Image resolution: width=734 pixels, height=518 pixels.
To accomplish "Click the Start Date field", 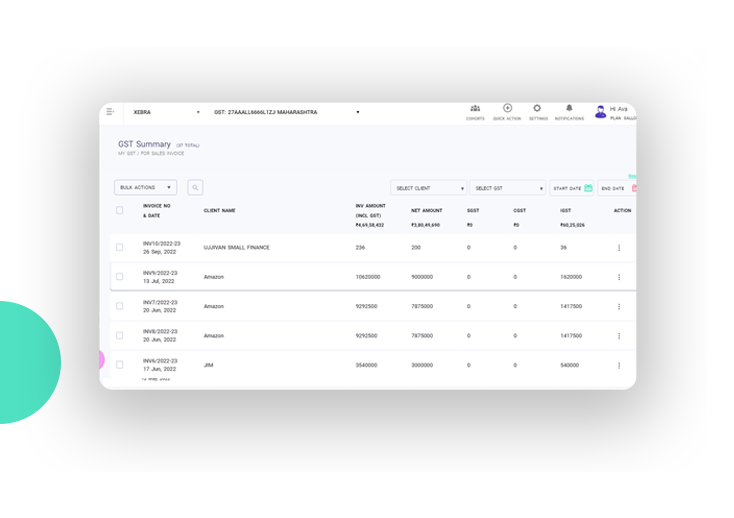I will [572, 188].
